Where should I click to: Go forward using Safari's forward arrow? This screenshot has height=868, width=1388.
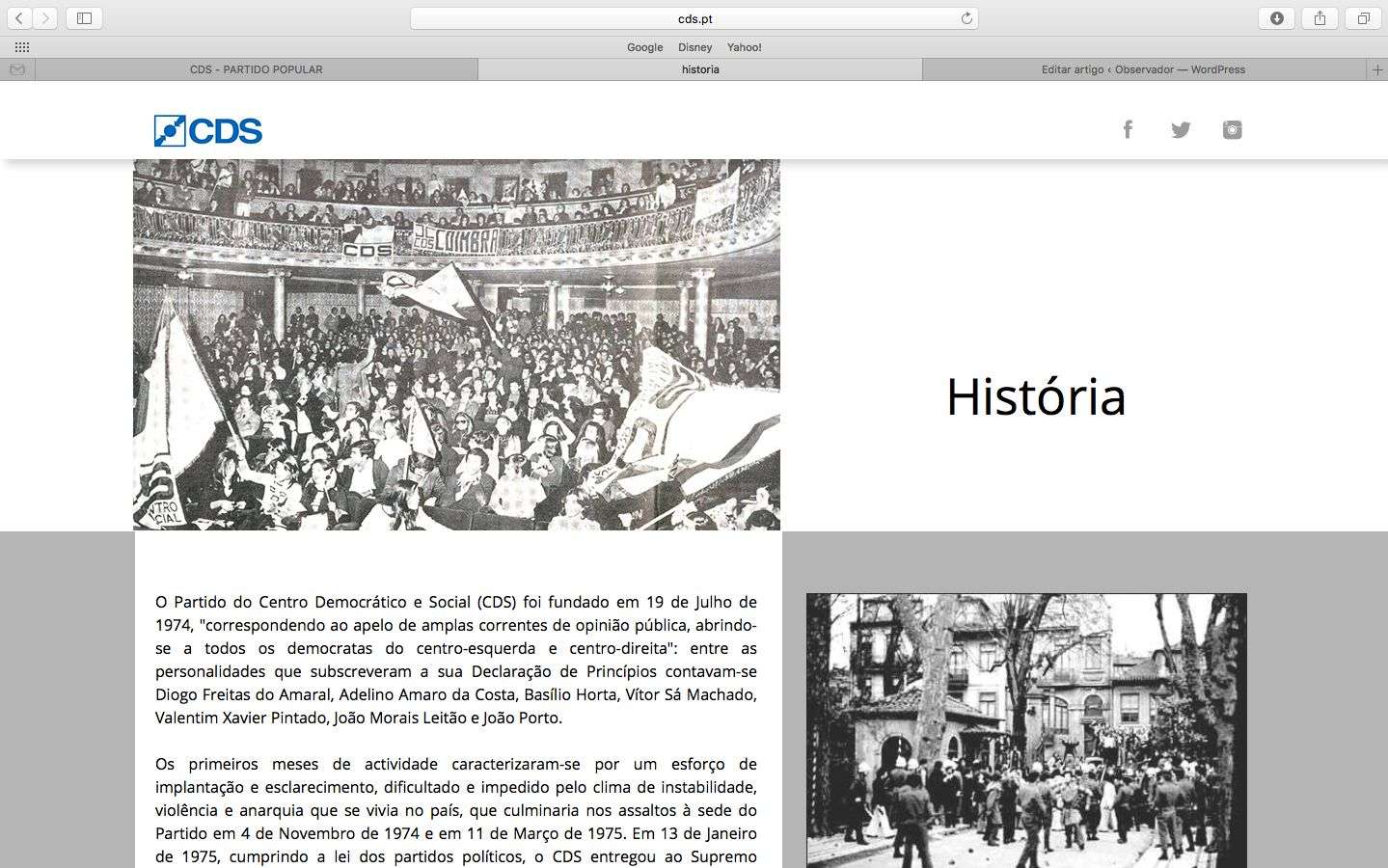point(45,18)
